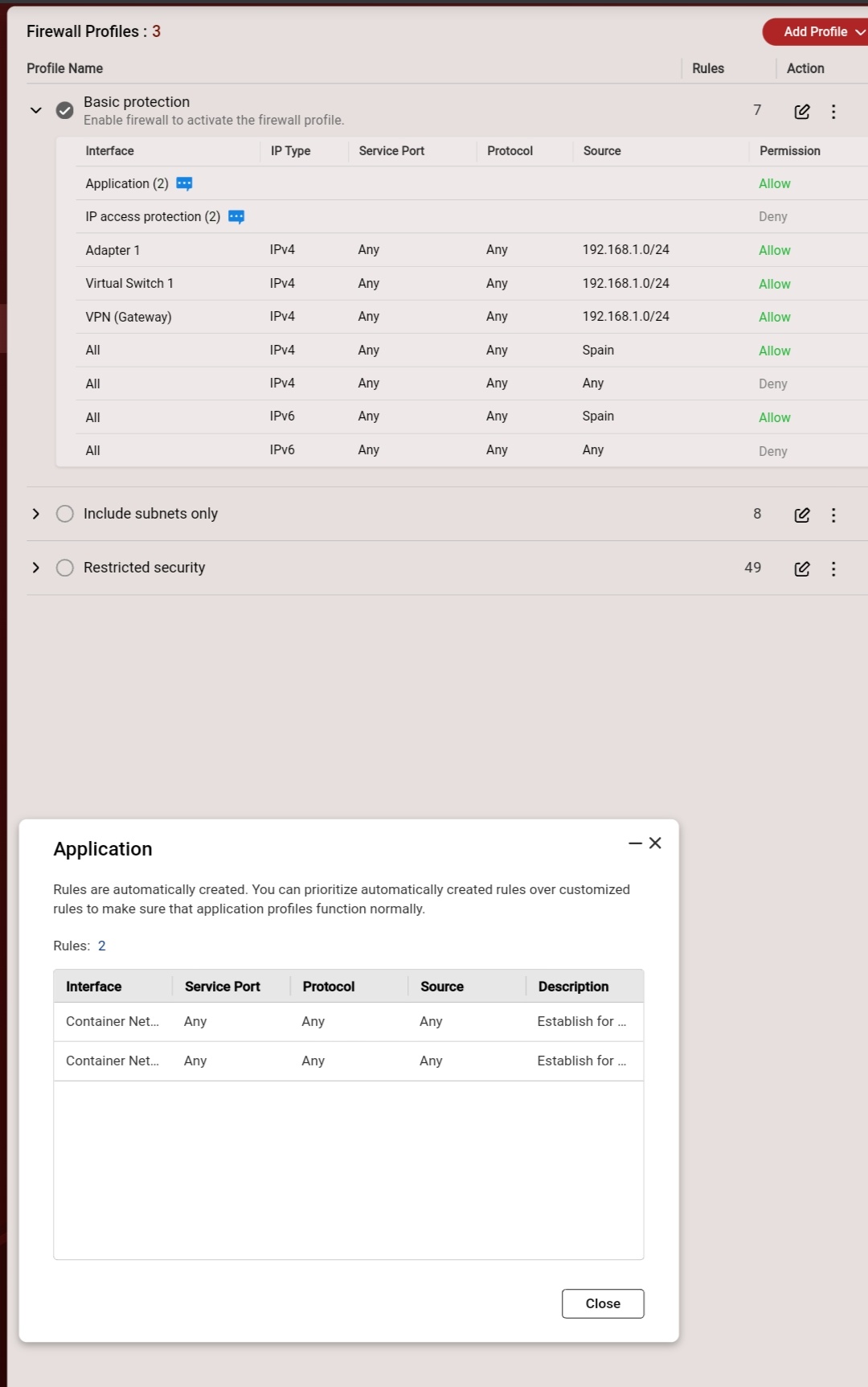Click the Close button in Application dialog
The image size is (868, 1387).
point(603,1303)
